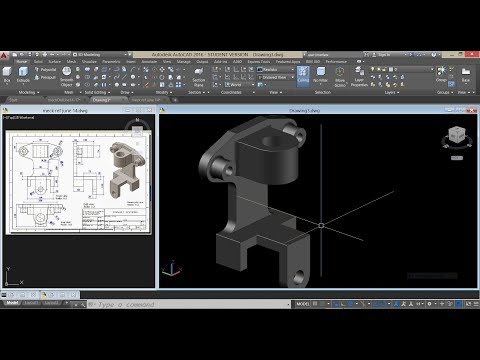Click the Top 2D Wireframe viewport label
This screenshot has width=480, height=360.
(19, 117)
